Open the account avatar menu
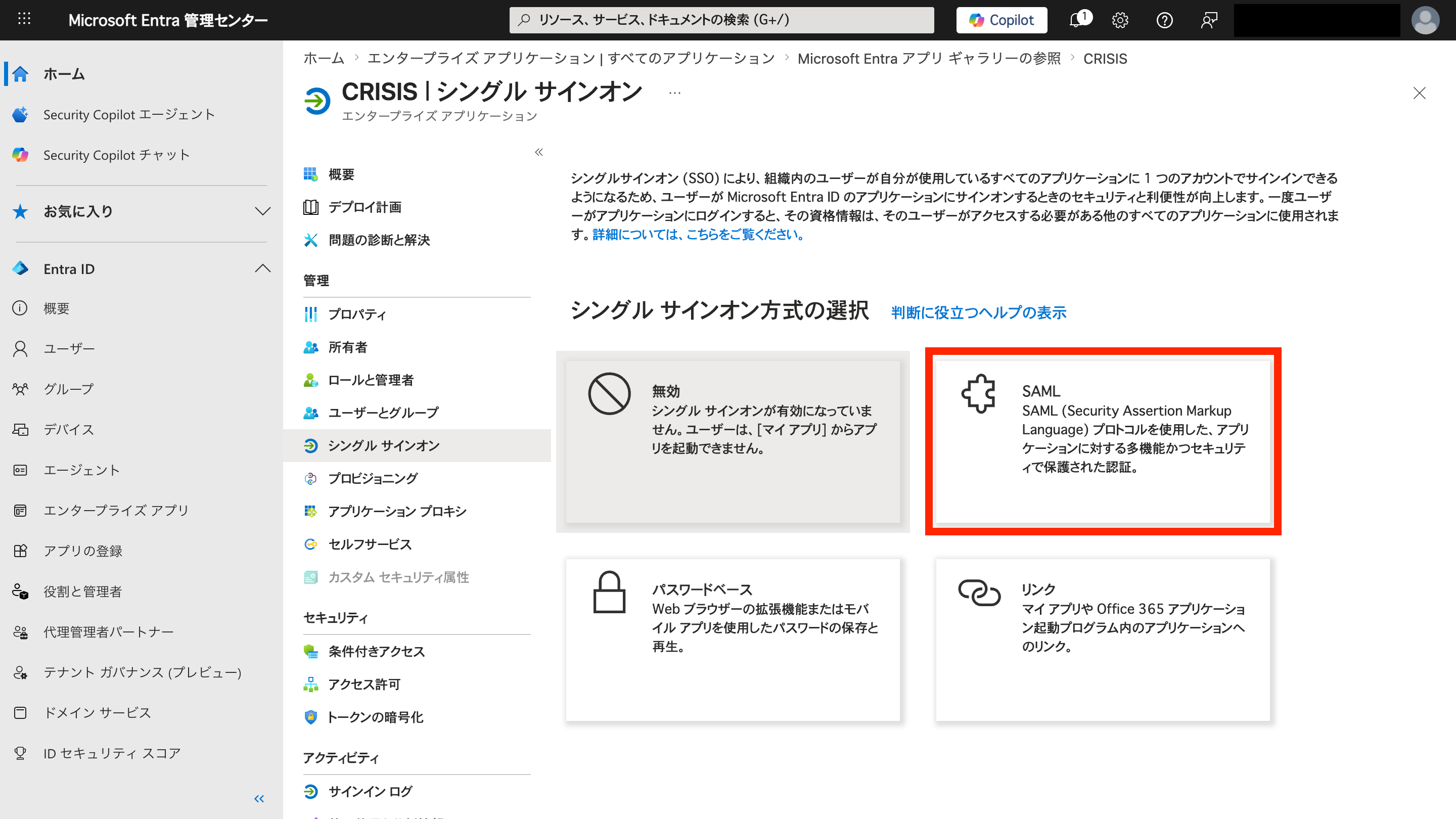 point(1425,20)
